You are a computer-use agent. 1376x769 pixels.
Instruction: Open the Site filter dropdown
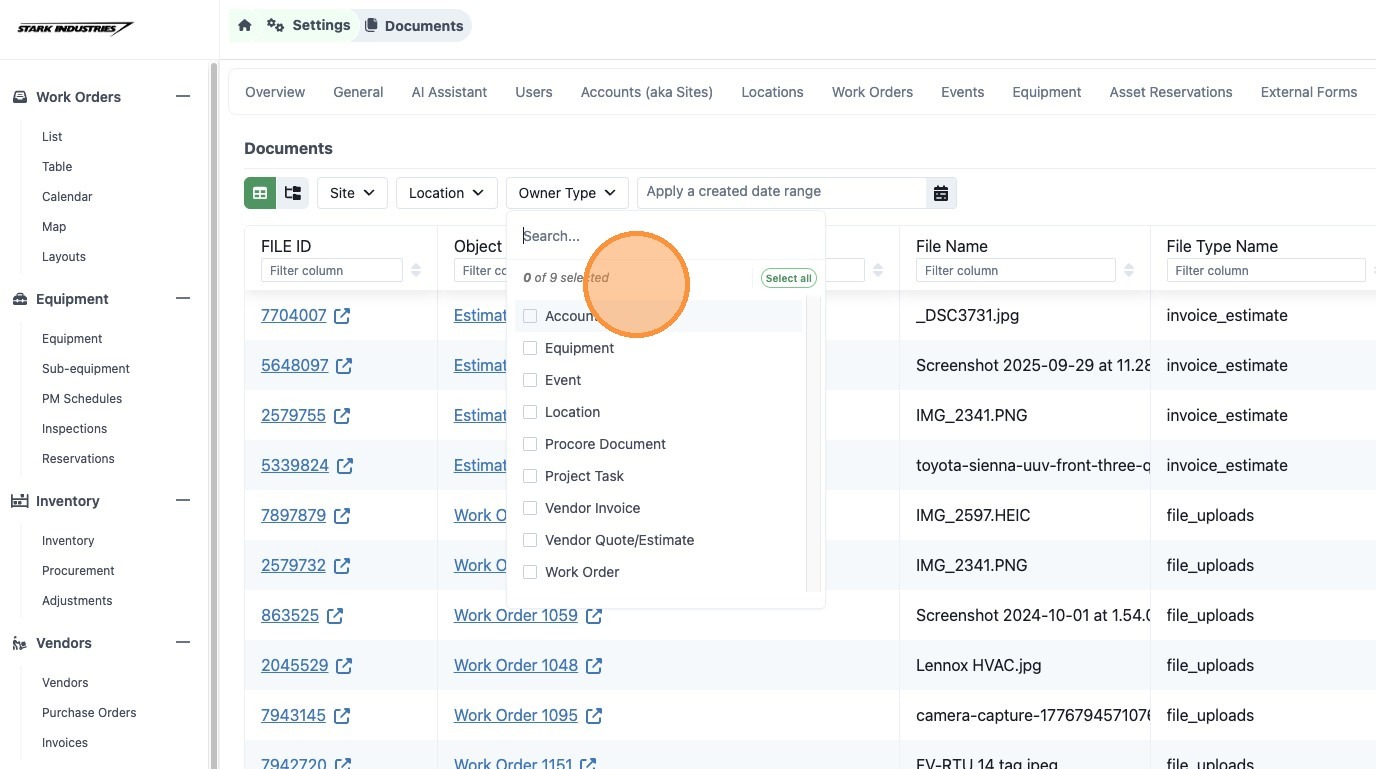click(352, 193)
